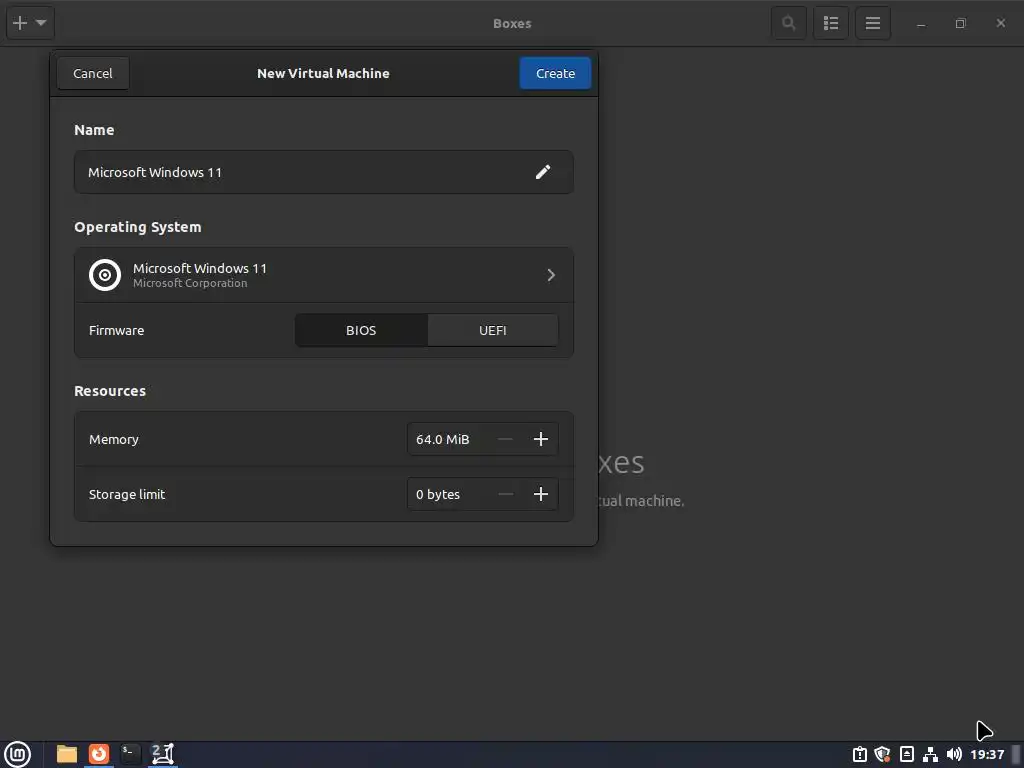Screen dimensions: 1024x768
Task: Cancel the New Virtual Machine dialog
Action: click(x=93, y=73)
